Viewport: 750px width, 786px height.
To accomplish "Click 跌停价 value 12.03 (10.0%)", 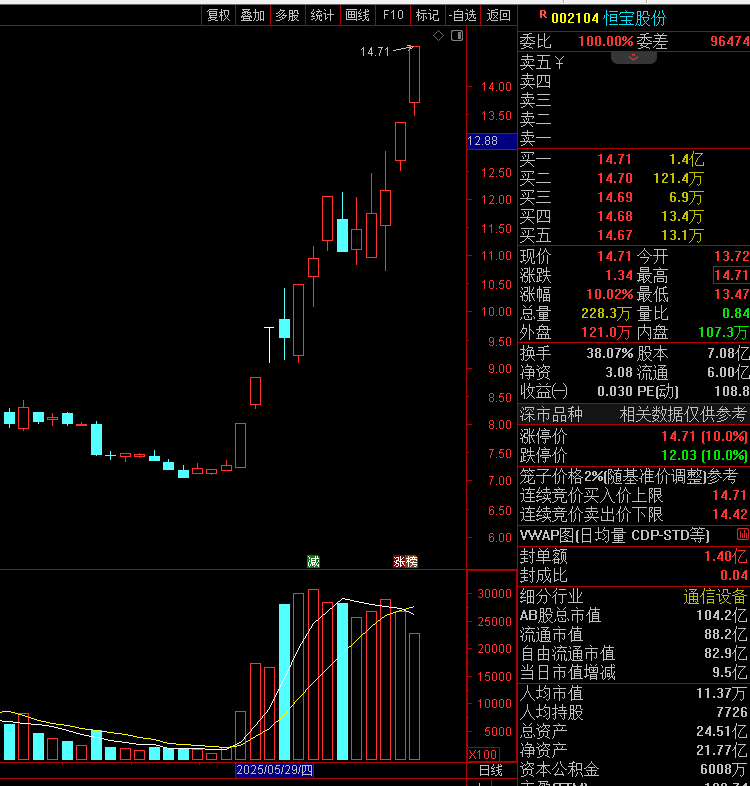I will point(704,455).
